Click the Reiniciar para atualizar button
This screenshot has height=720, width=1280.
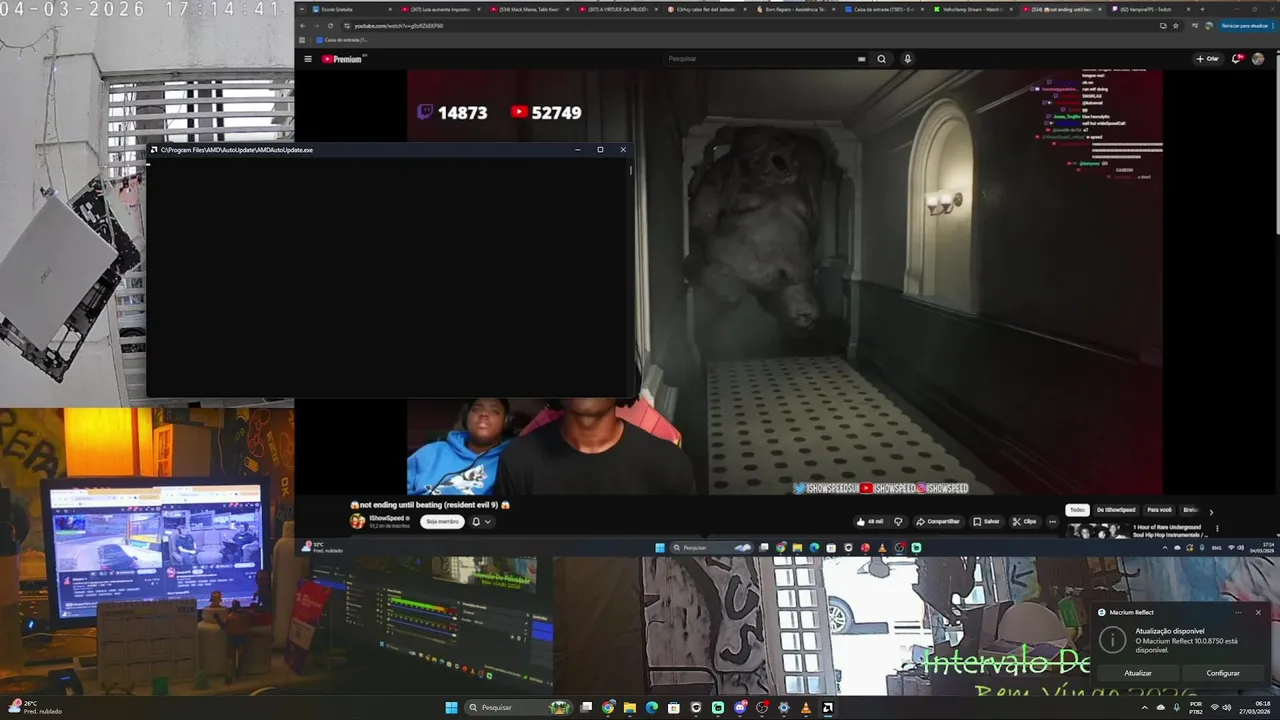coord(1244,26)
